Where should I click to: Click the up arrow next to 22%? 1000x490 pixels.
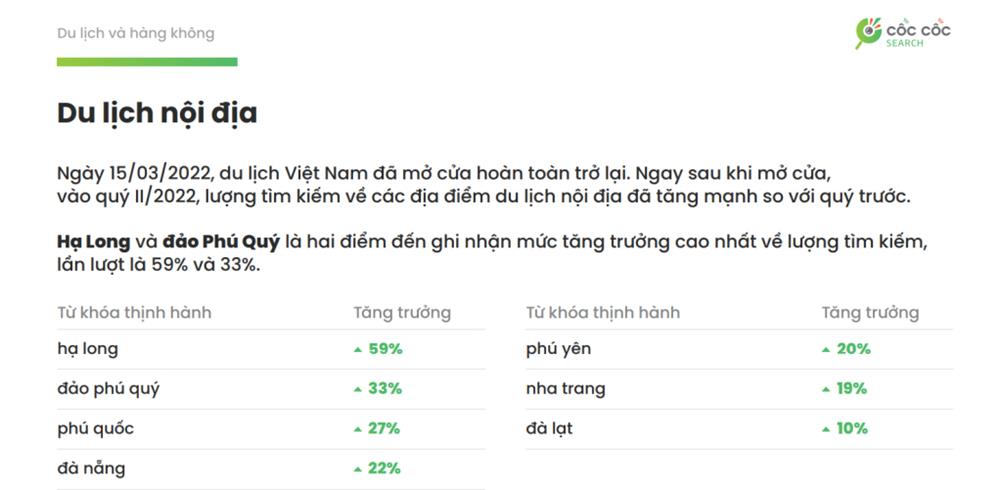point(358,470)
